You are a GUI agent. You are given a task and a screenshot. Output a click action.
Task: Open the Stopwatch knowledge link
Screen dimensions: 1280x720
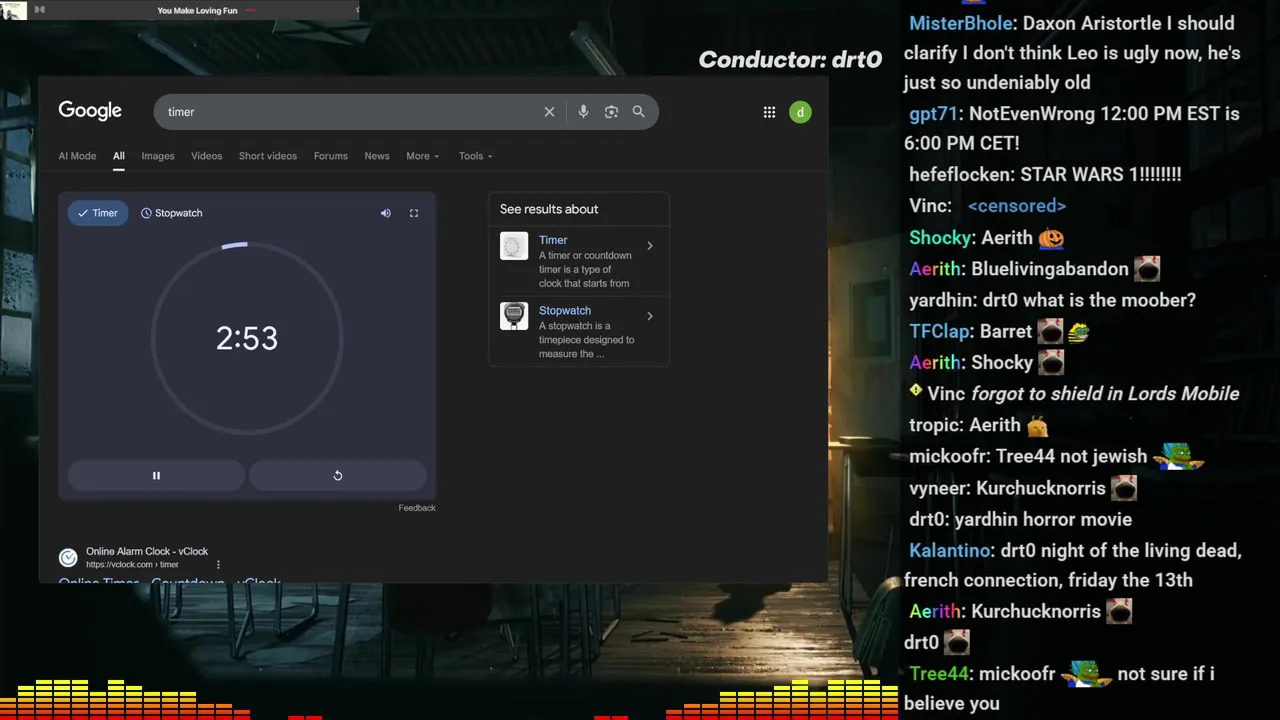pyautogui.click(x=565, y=310)
